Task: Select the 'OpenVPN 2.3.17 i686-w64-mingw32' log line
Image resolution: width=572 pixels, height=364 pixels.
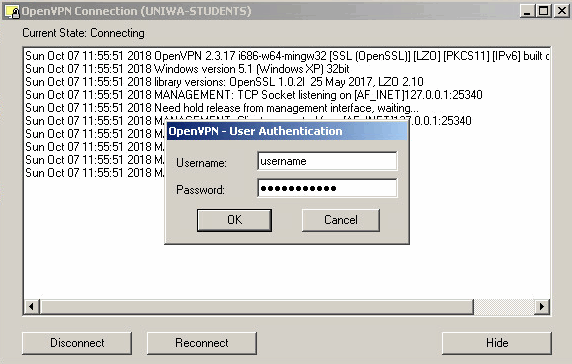Action: point(287,56)
